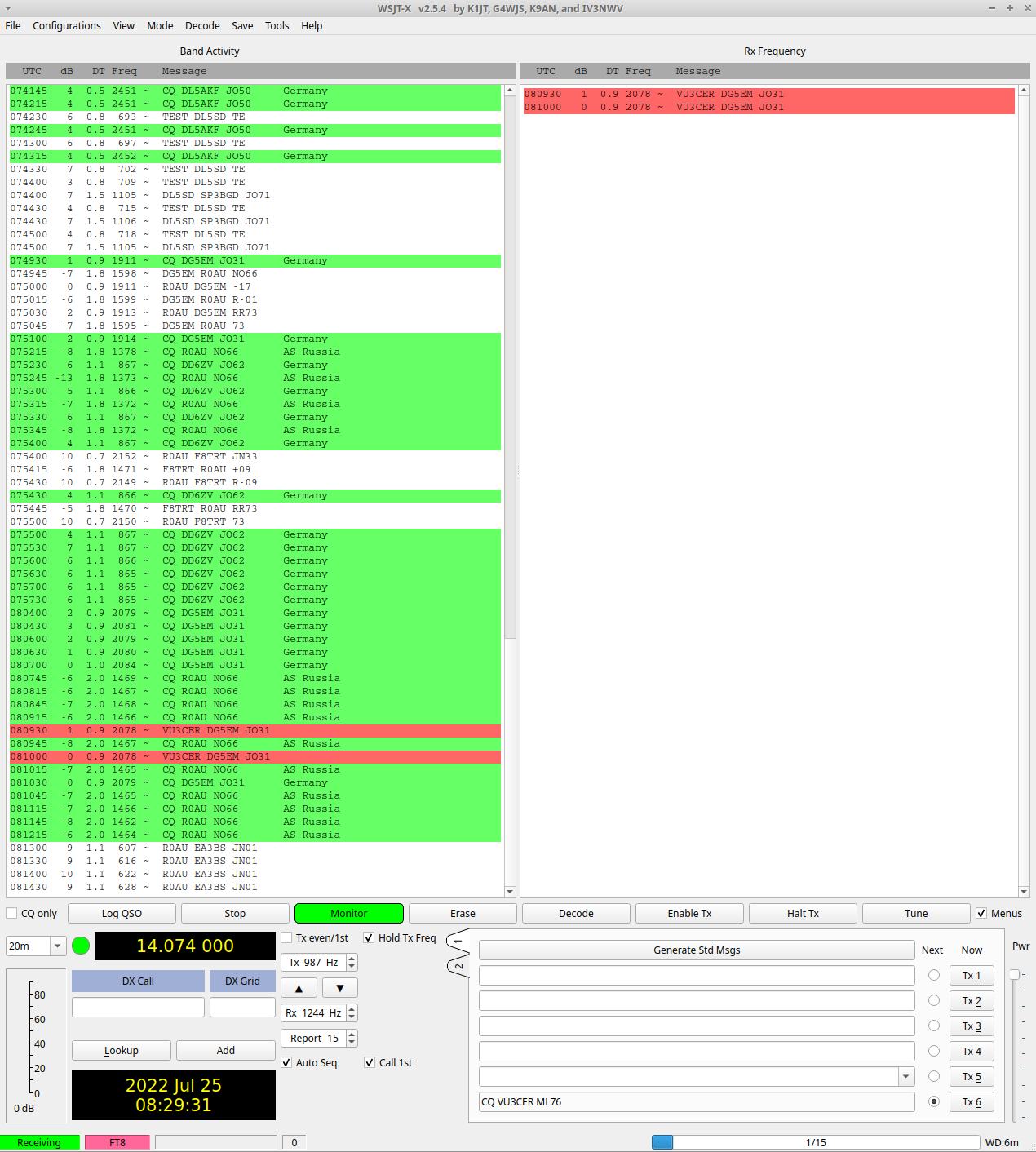This screenshot has width=1036, height=1152.
Task: Expand the Tx 5 message dropdown
Action: [x=906, y=1076]
